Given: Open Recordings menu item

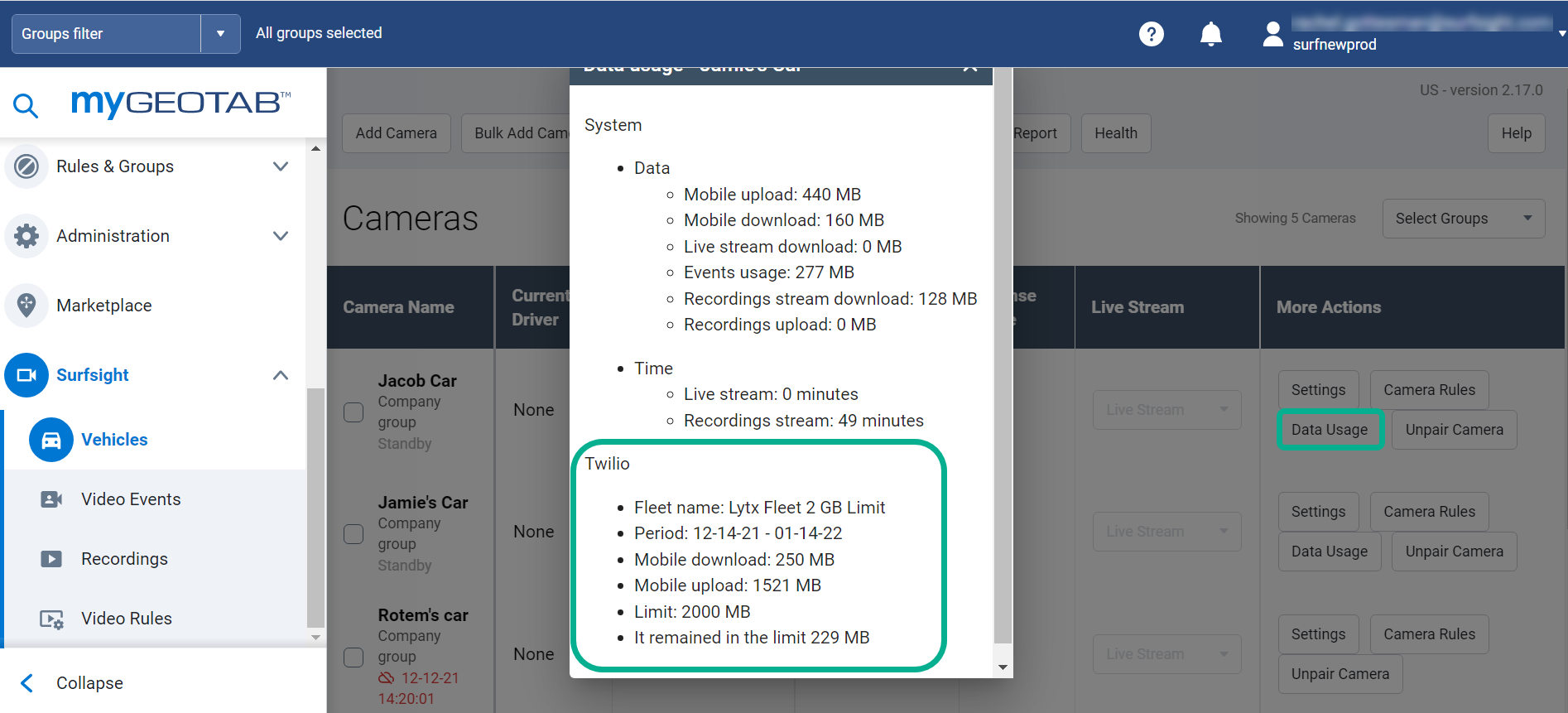Looking at the screenshot, I should (124, 559).
